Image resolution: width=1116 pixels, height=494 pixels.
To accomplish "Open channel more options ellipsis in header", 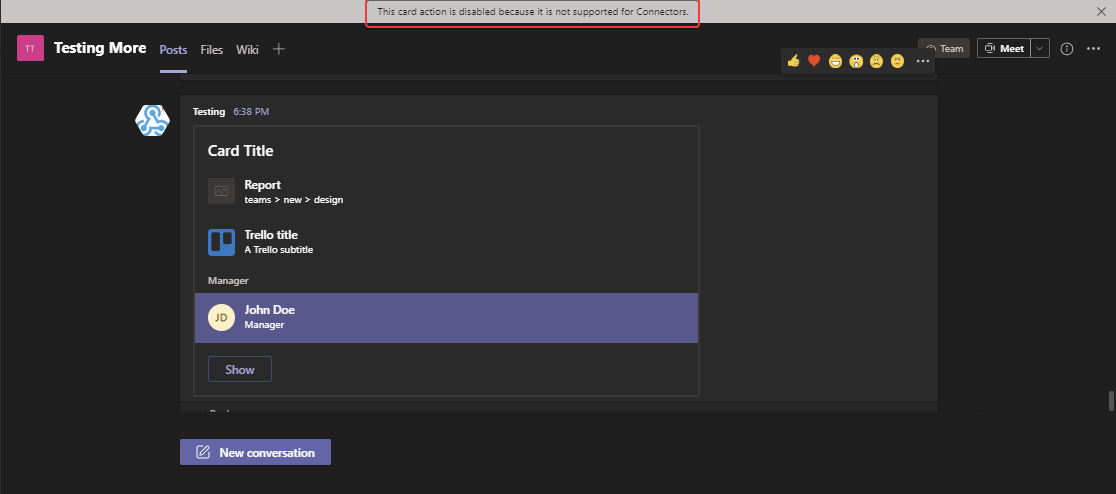I will [1092, 49].
